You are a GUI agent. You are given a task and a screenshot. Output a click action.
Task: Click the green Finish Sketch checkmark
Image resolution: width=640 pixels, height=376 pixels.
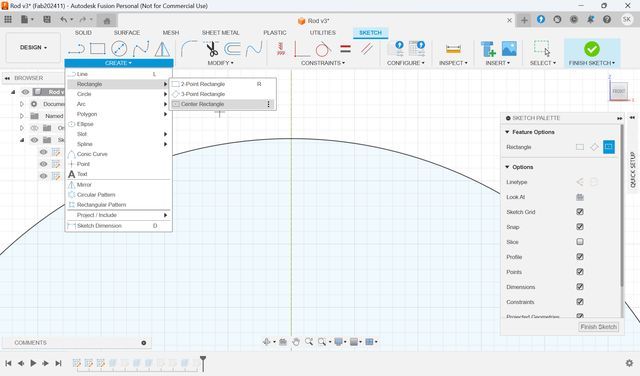tap(592, 49)
